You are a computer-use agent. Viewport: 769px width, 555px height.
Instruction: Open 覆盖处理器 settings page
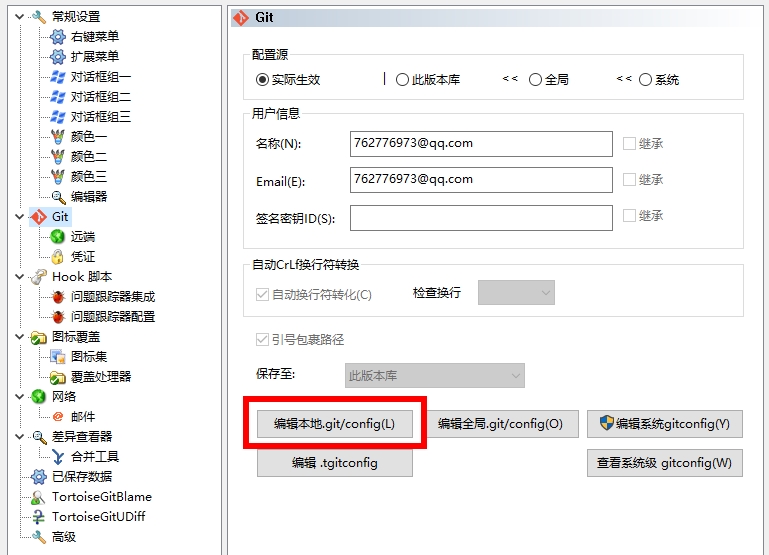(101, 377)
